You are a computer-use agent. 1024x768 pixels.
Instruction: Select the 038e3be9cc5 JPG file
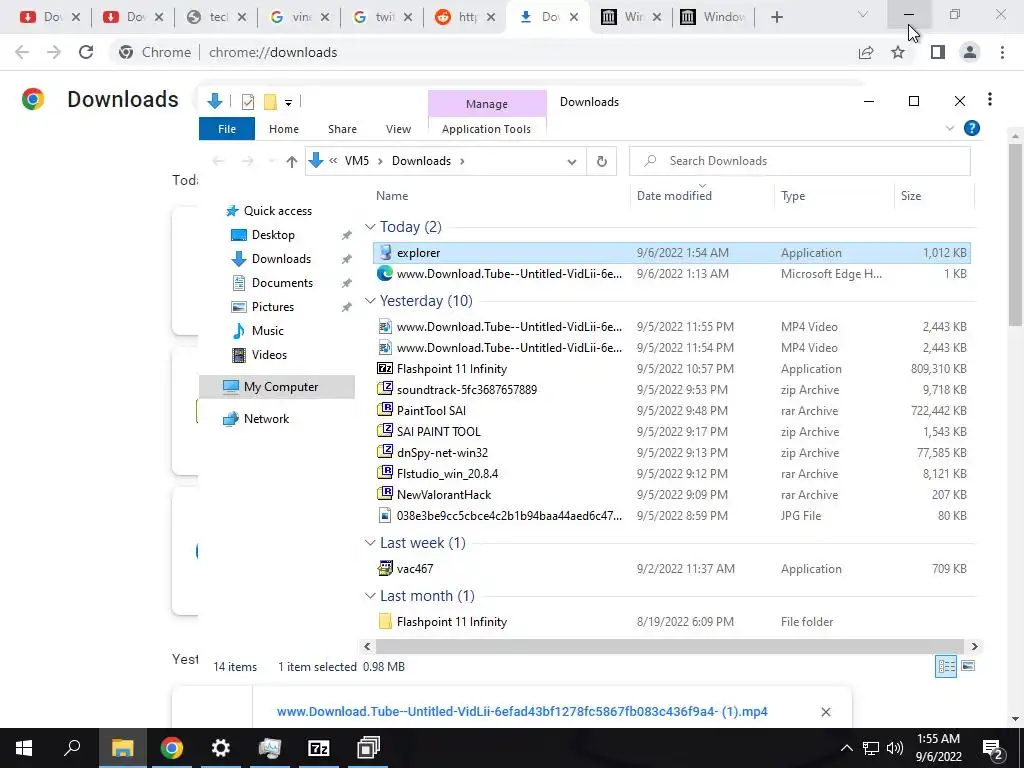(x=671, y=515)
